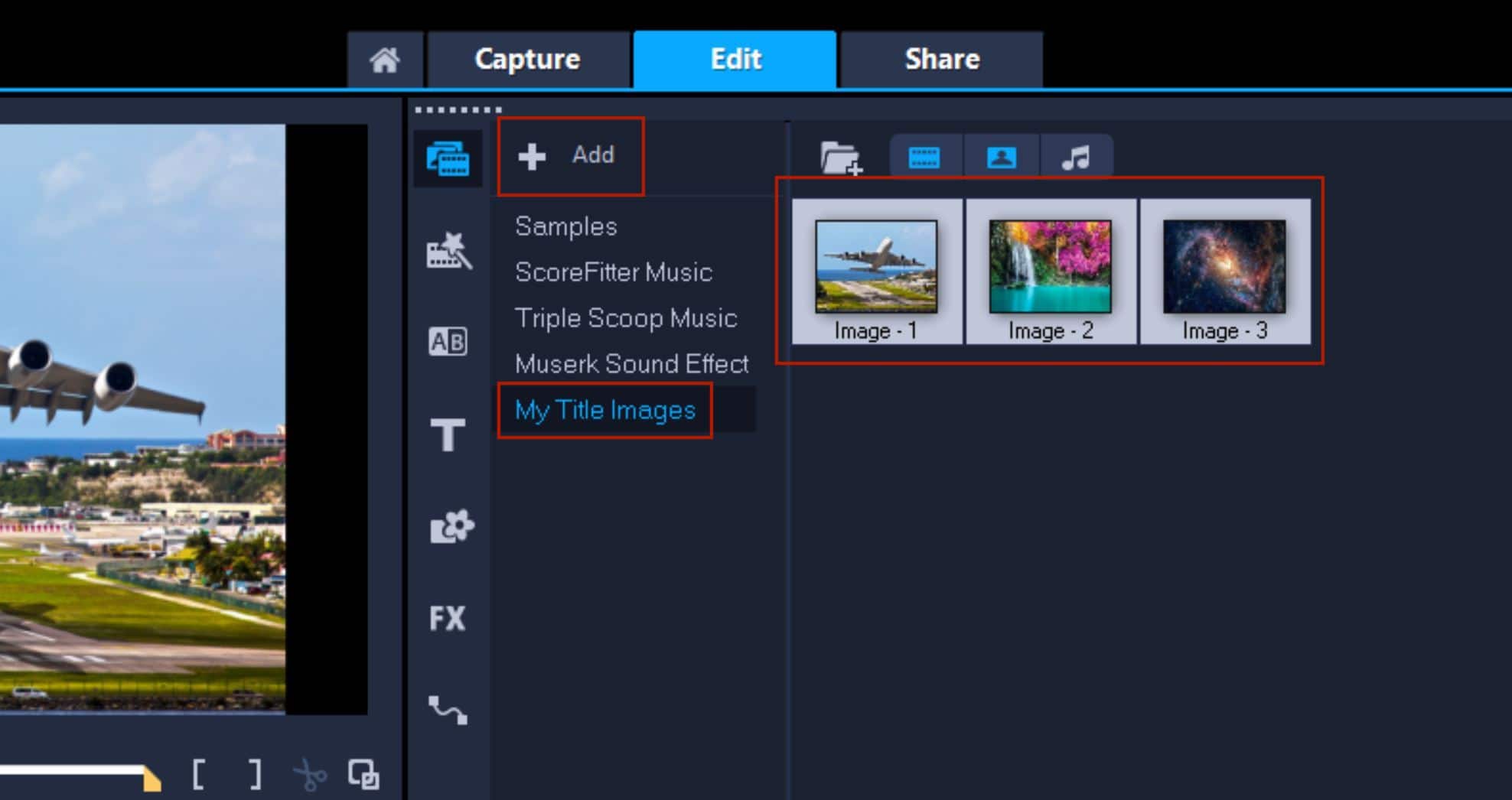Open the Samples library category
Screen dimensions: 1512x800
pyautogui.click(x=566, y=226)
